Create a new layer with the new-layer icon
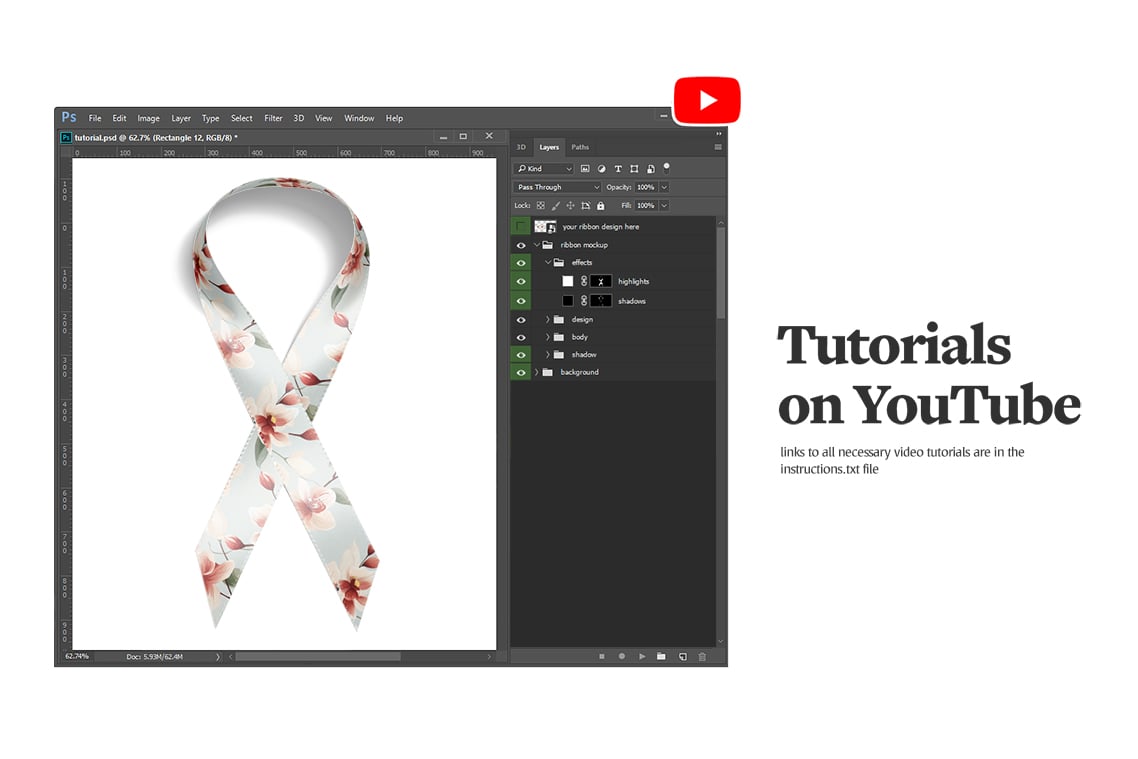Screen dimensions: 1138x759 tap(682, 657)
